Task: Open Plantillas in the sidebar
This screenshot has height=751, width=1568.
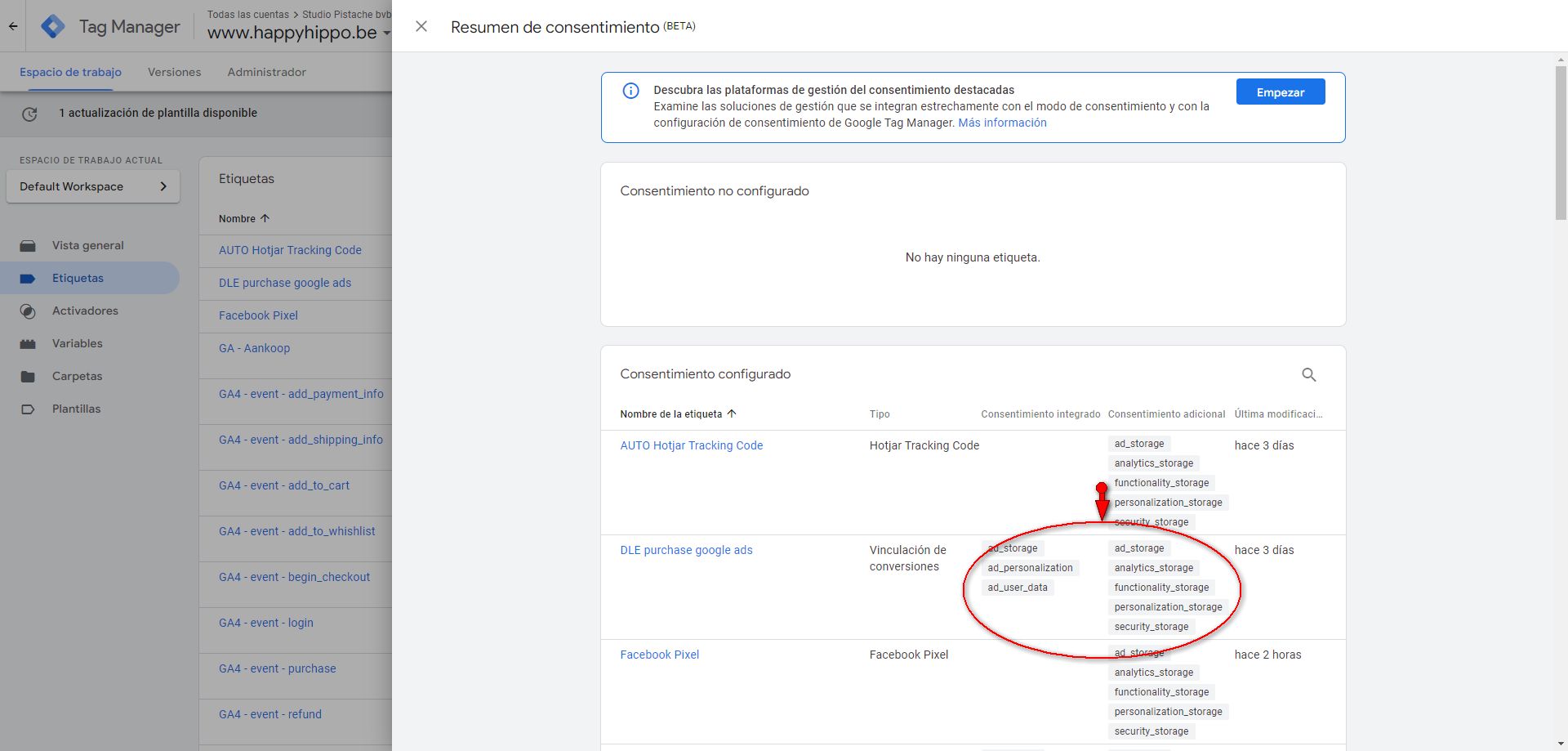Action: click(76, 409)
